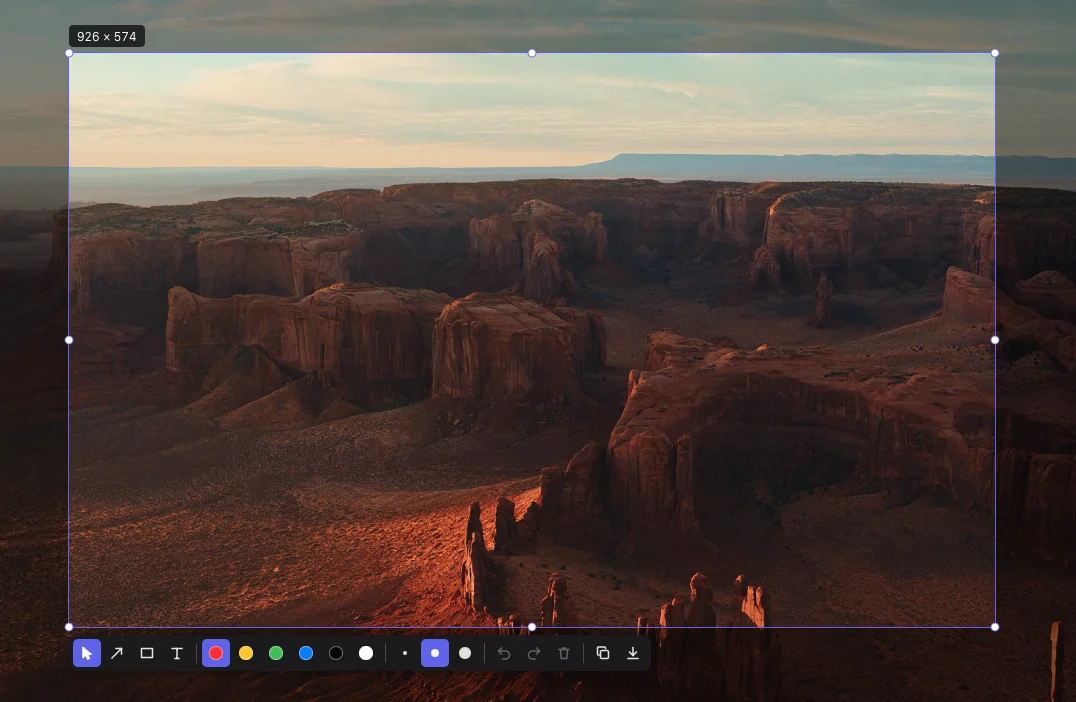Click the bottom-center selection edge handle
The image size is (1076, 702).
pyautogui.click(x=532, y=627)
